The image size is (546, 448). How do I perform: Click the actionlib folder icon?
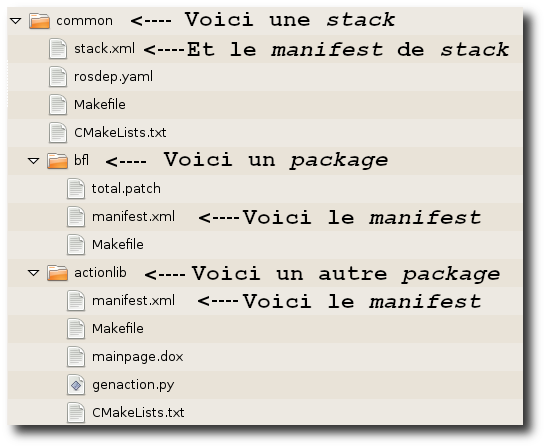tap(57, 273)
